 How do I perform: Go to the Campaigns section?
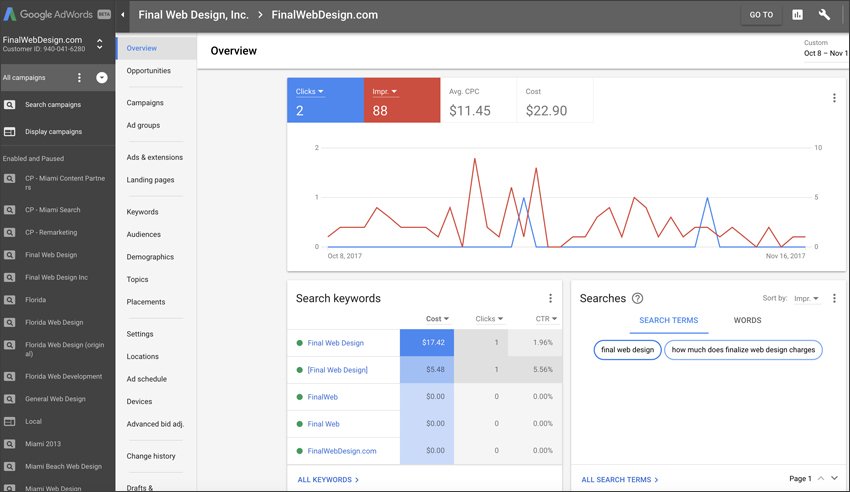pyautogui.click(x=145, y=102)
